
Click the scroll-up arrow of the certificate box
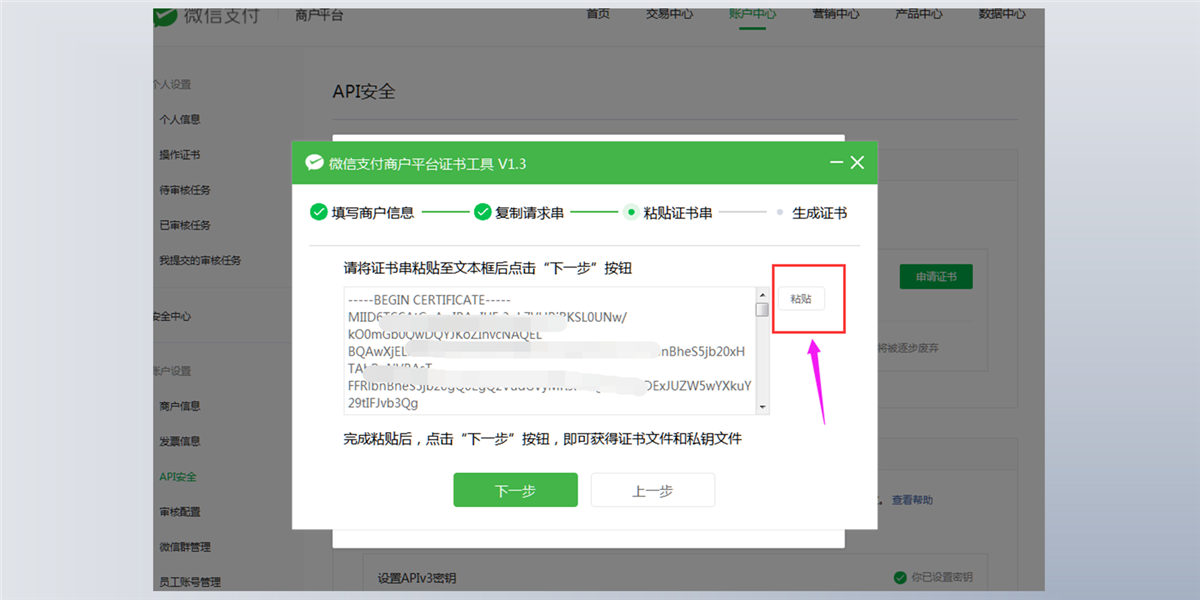click(762, 294)
